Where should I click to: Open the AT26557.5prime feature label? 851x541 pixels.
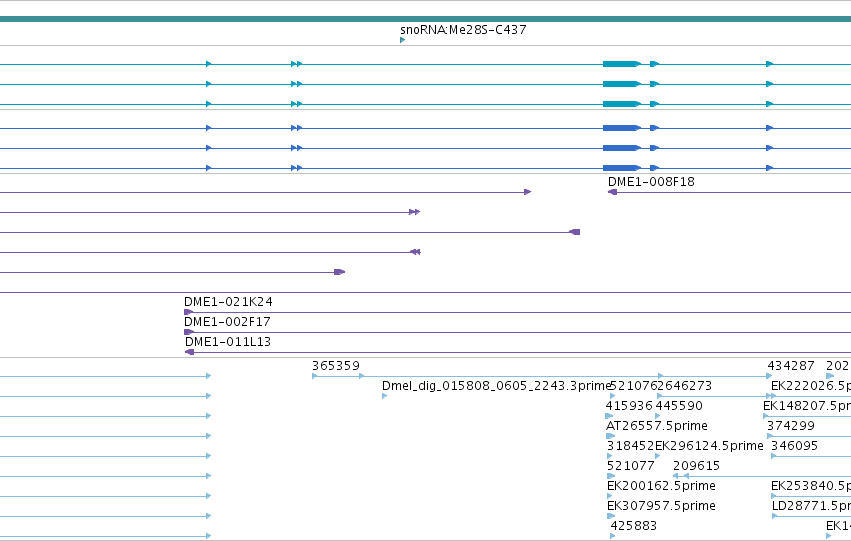(x=657, y=426)
